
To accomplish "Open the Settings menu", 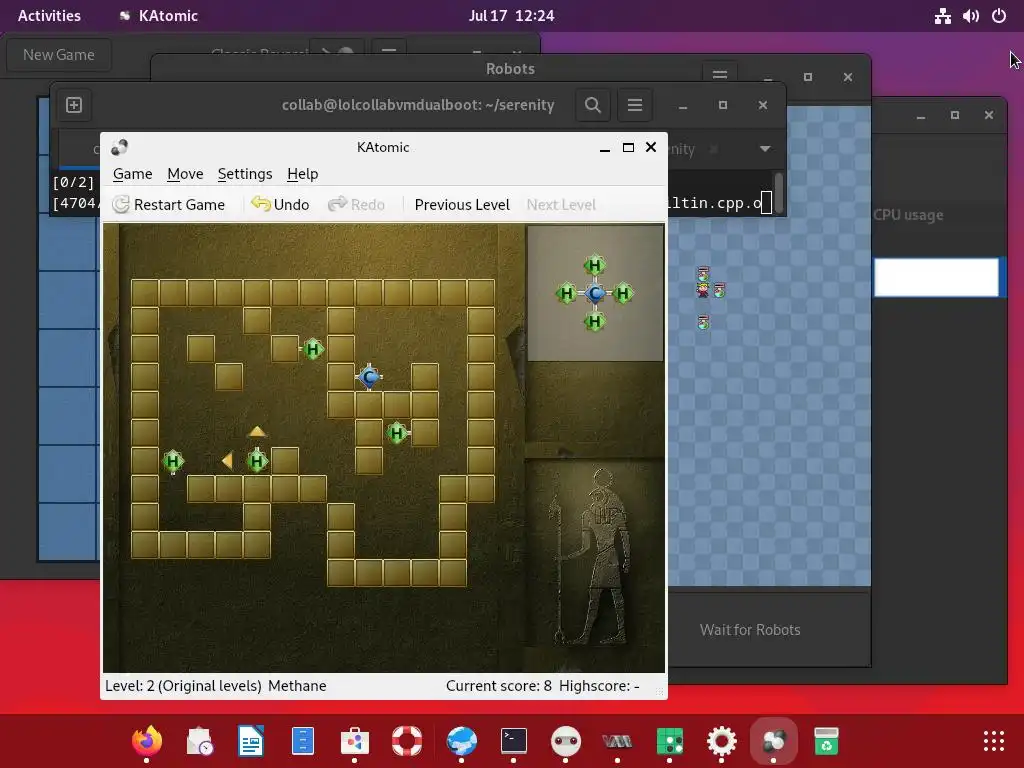I will click(245, 174).
